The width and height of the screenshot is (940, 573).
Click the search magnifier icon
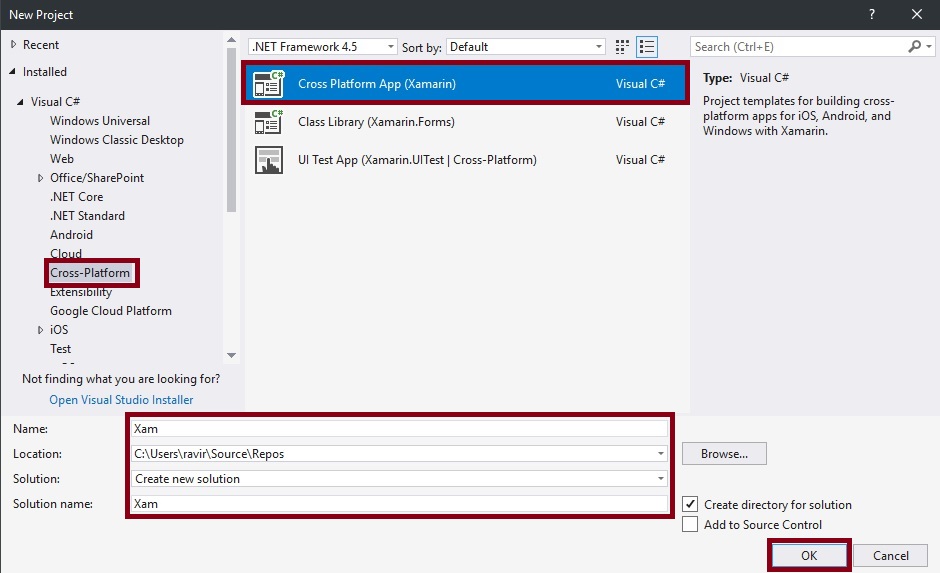click(x=914, y=47)
